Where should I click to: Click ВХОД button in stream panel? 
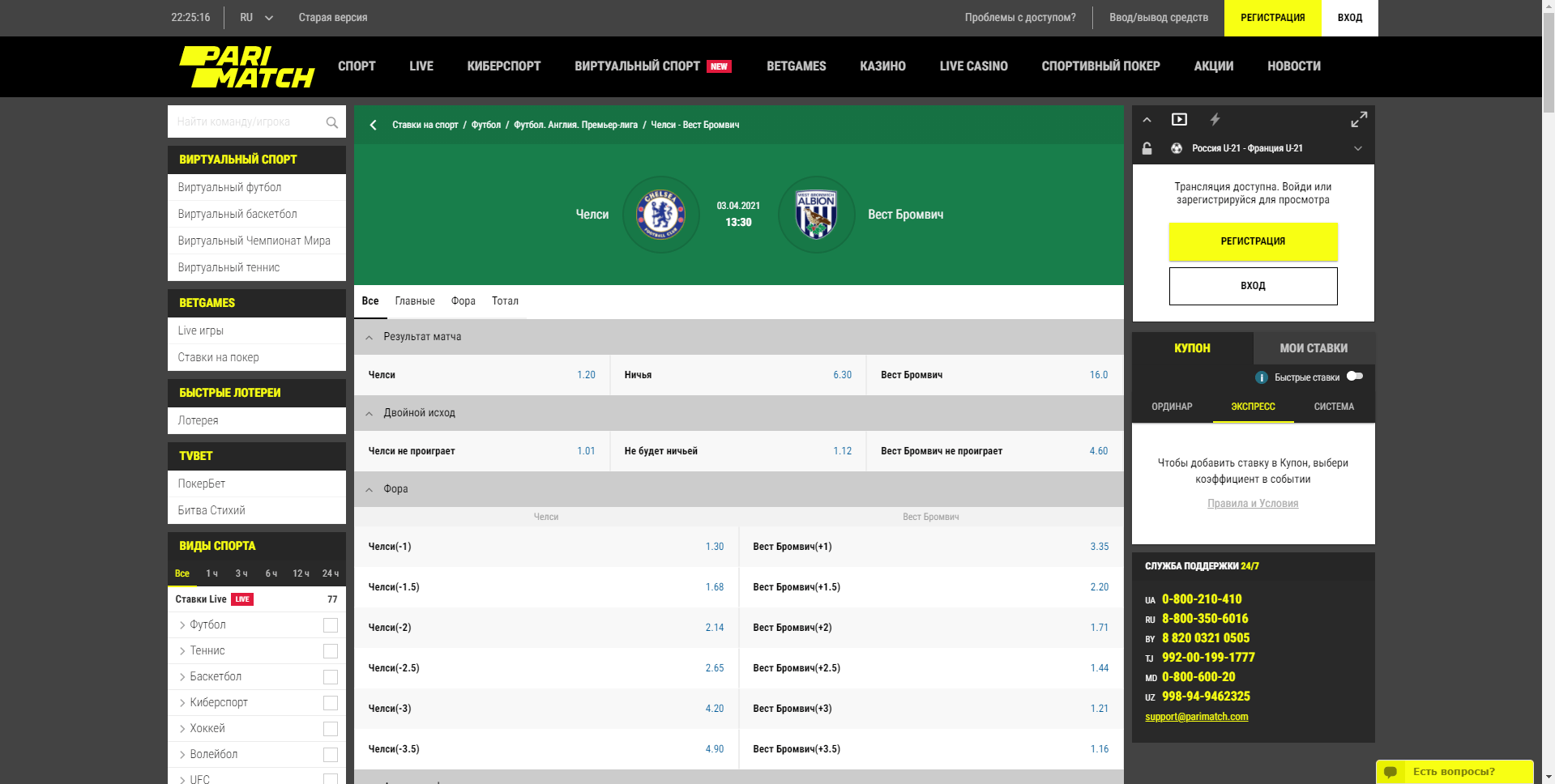[1253, 286]
